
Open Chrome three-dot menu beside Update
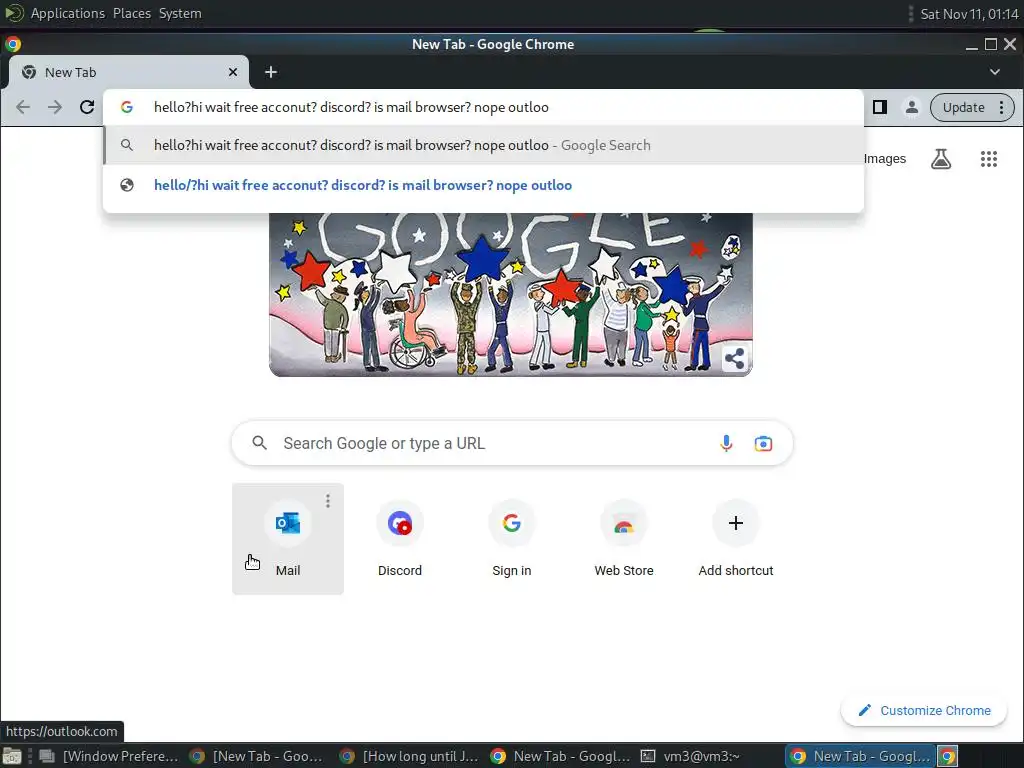click(1001, 107)
